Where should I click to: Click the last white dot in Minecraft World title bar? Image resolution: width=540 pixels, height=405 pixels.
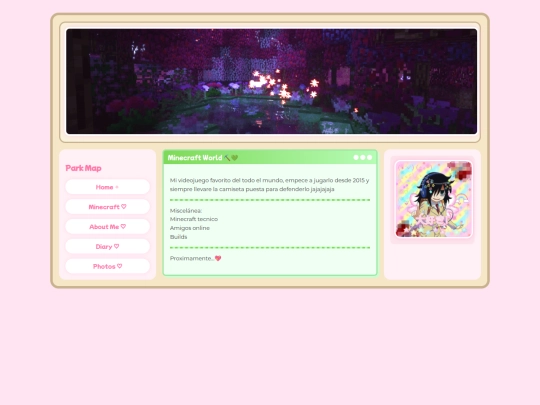click(370, 157)
